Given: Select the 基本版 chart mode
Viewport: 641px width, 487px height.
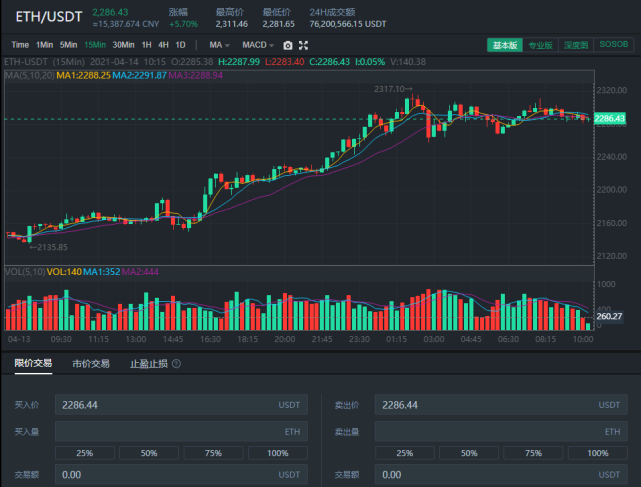Looking at the screenshot, I should click(505, 45).
